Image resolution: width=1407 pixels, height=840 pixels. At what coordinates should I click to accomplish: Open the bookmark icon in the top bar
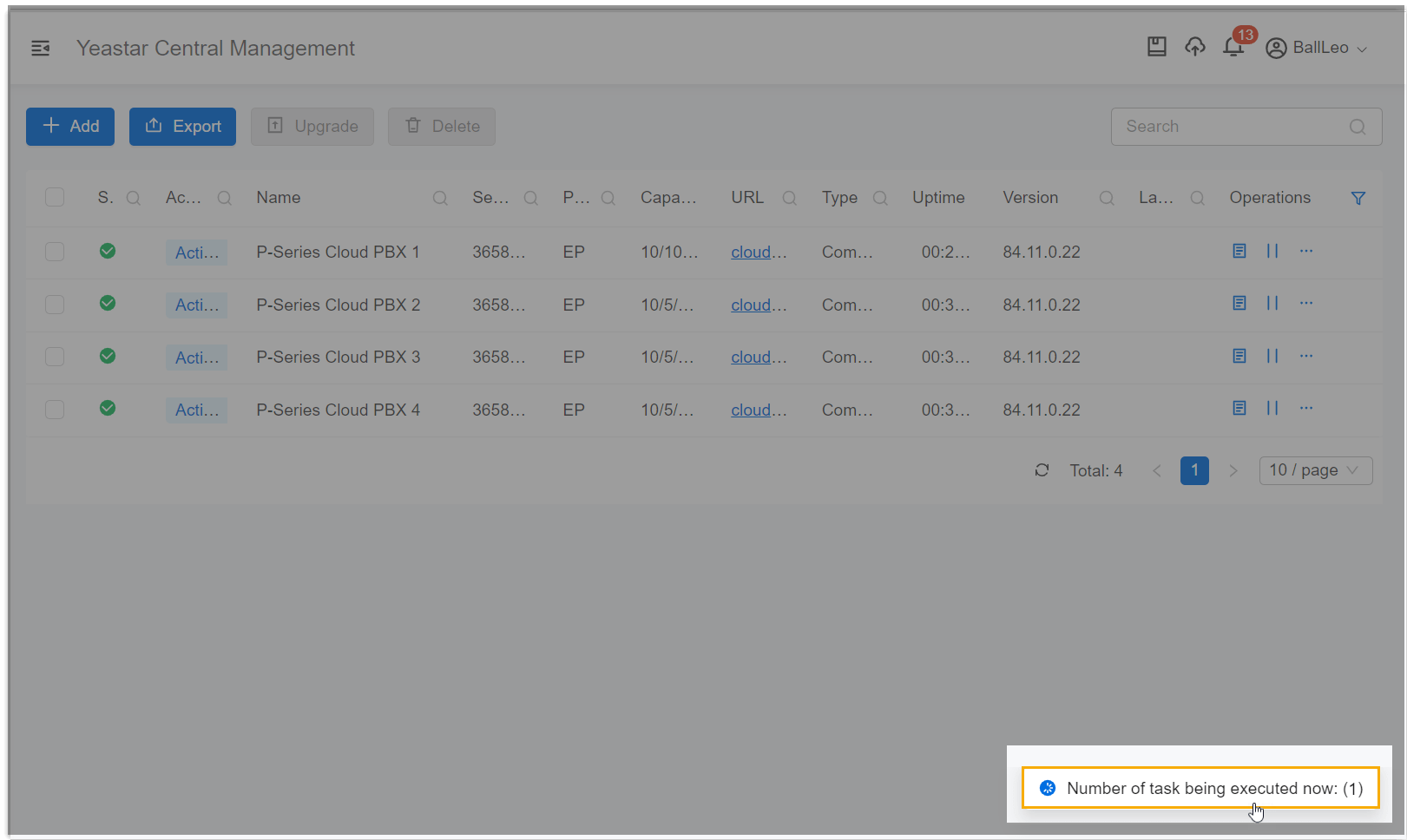(x=1157, y=47)
